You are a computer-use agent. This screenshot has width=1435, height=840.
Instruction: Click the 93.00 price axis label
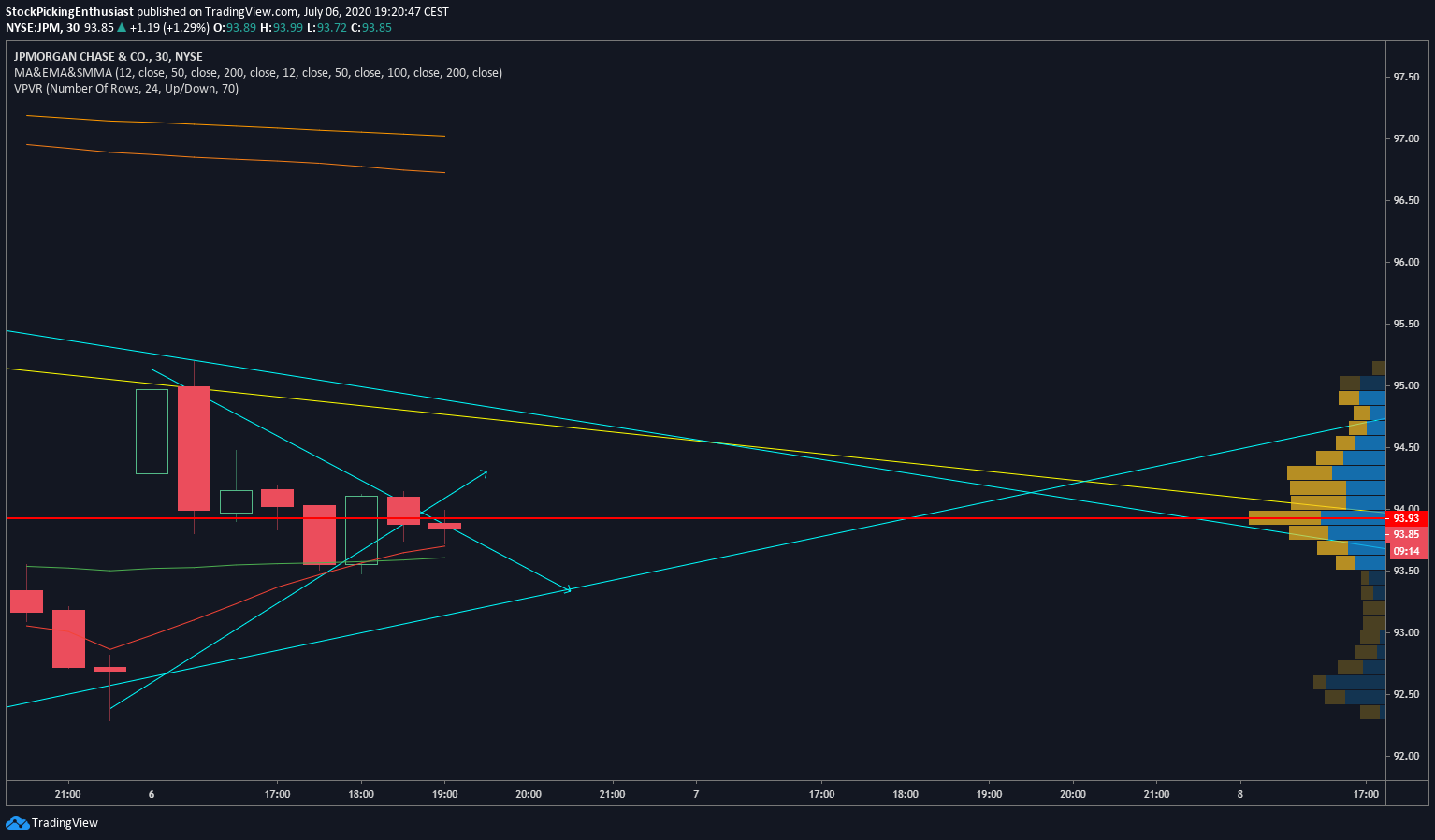pyautogui.click(x=1406, y=632)
